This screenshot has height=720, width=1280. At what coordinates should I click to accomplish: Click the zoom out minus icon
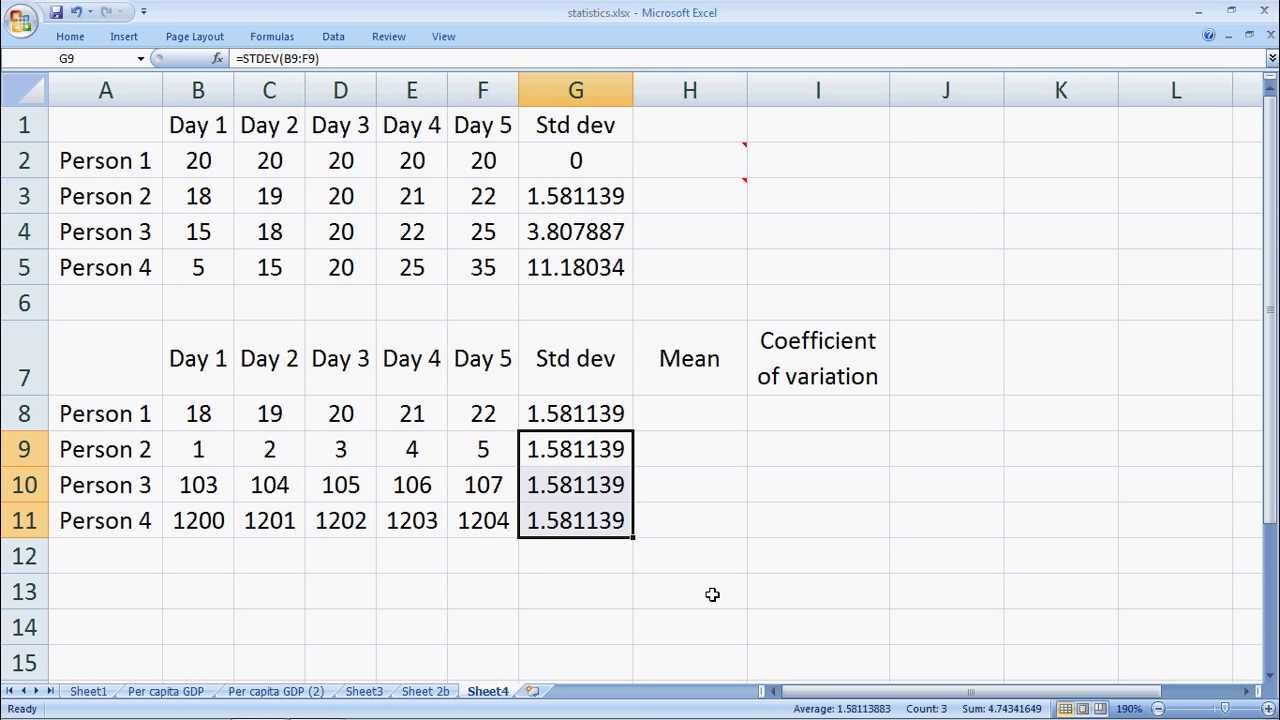[1158, 709]
